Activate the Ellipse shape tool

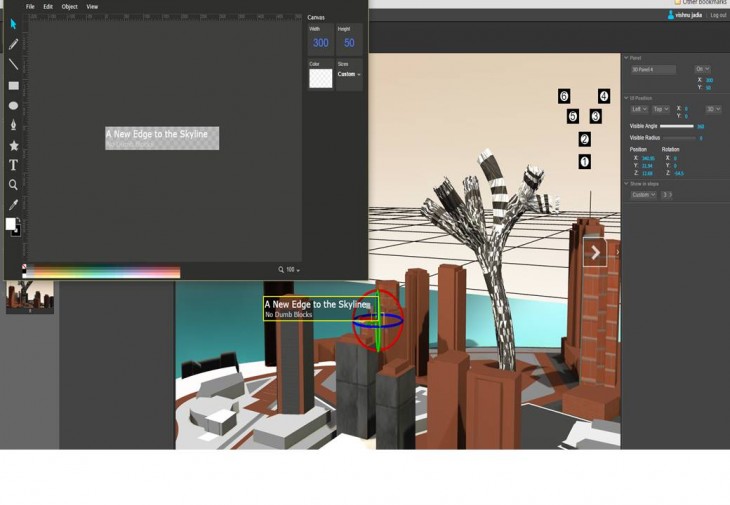(x=13, y=105)
